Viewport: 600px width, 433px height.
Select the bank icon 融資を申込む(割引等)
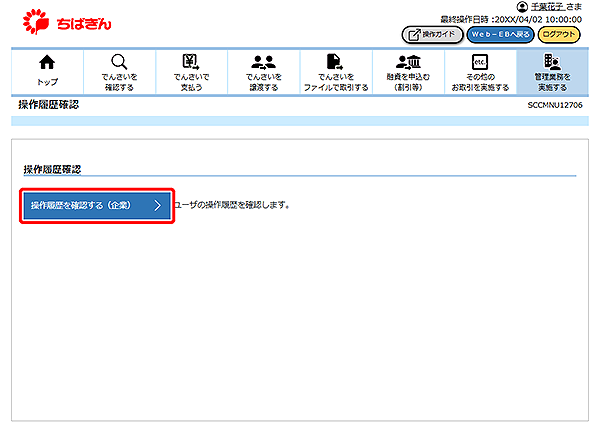(407, 63)
